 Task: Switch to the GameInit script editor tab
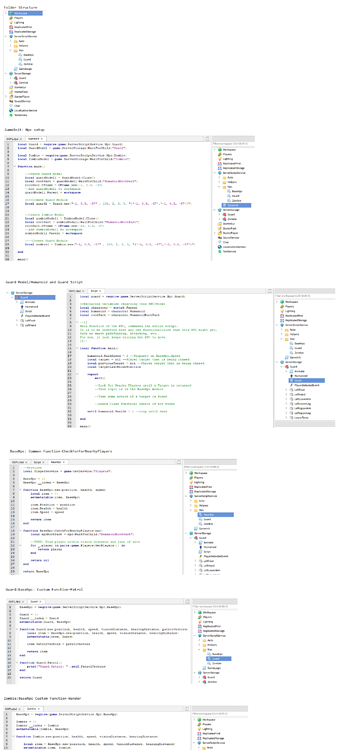coord(35,139)
